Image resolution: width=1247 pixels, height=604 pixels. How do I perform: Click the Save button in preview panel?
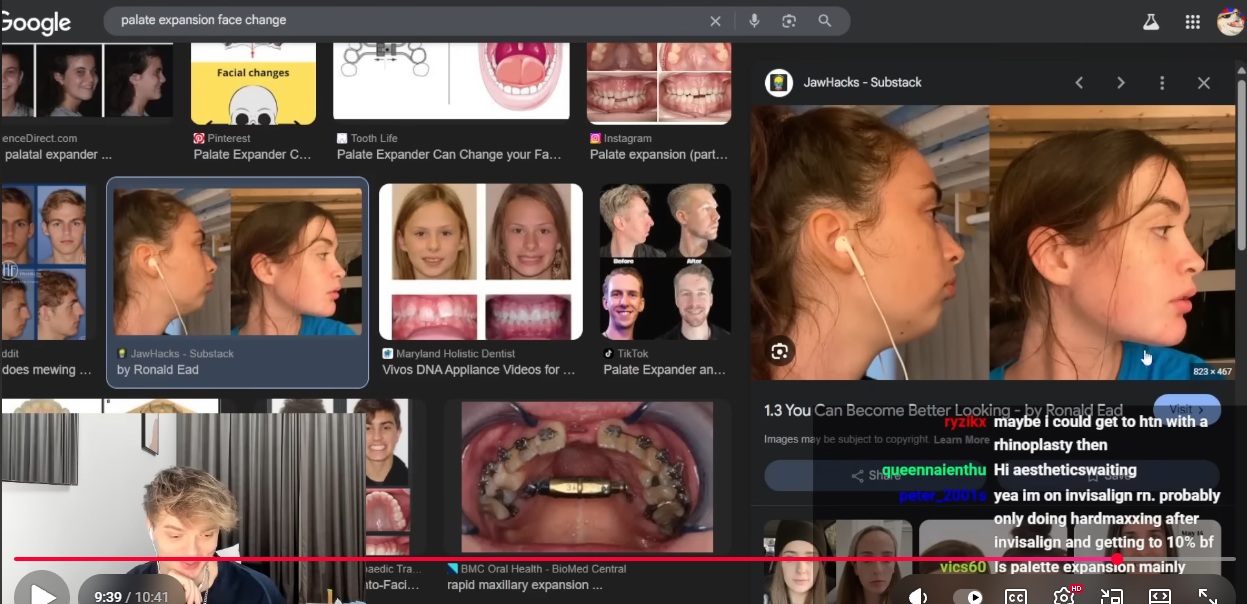coord(1108,475)
